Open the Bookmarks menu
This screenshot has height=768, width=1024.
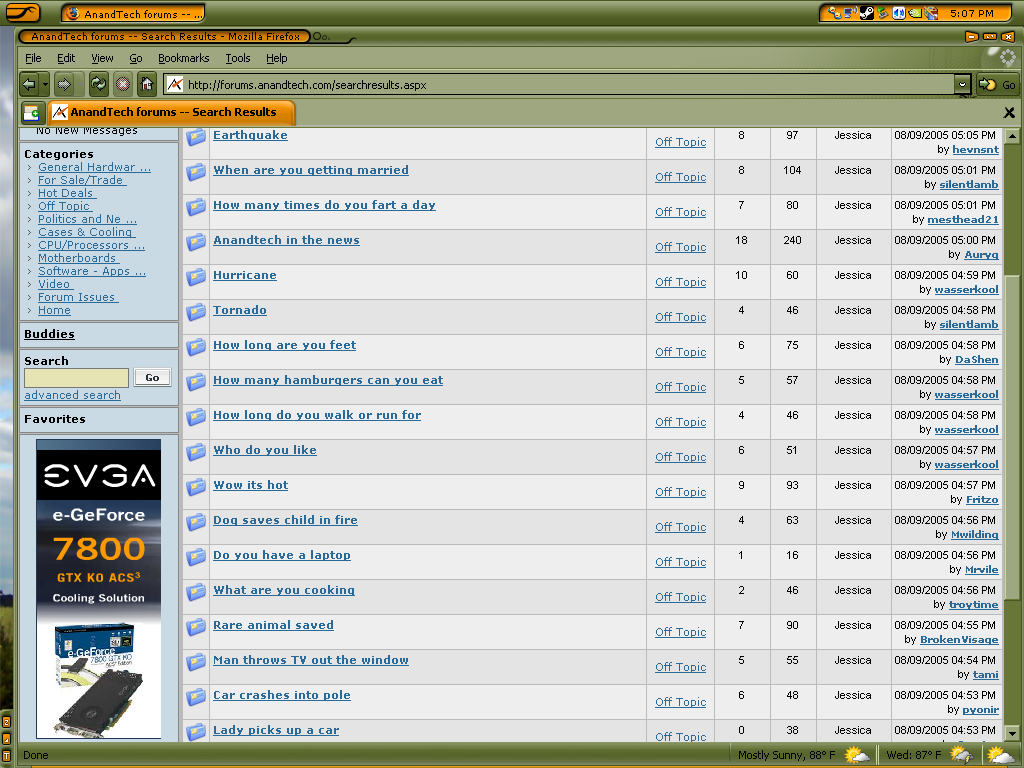(183, 58)
